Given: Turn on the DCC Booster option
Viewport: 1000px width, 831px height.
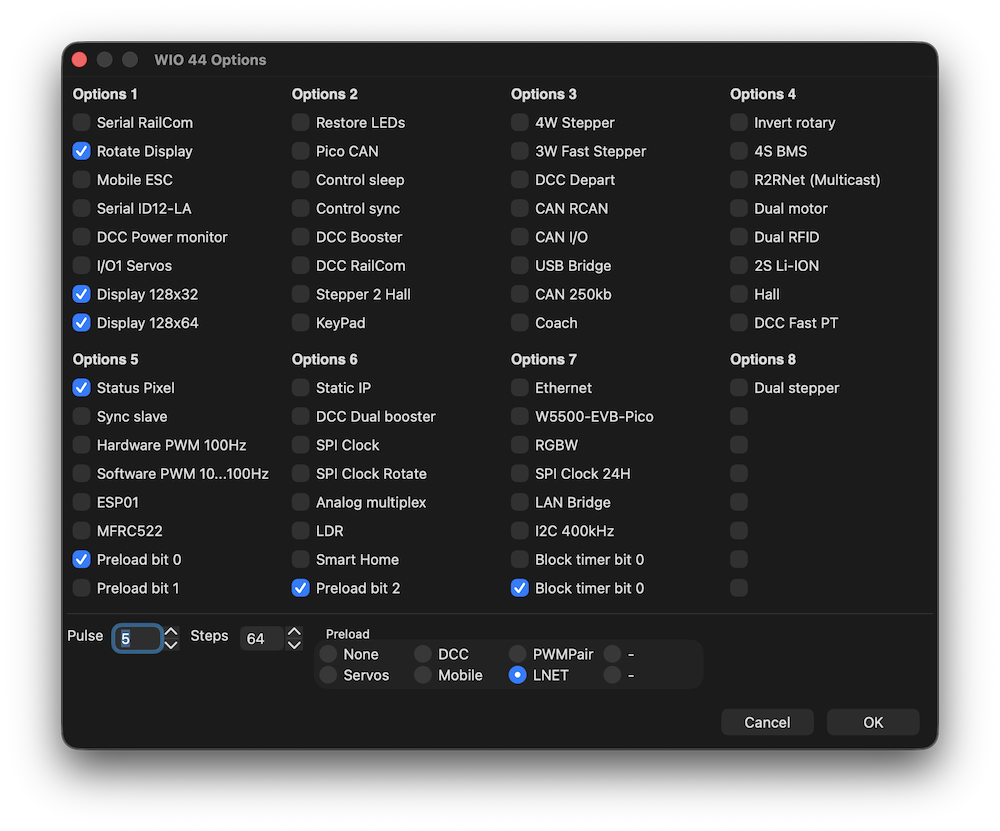Looking at the screenshot, I should [300, 238].
